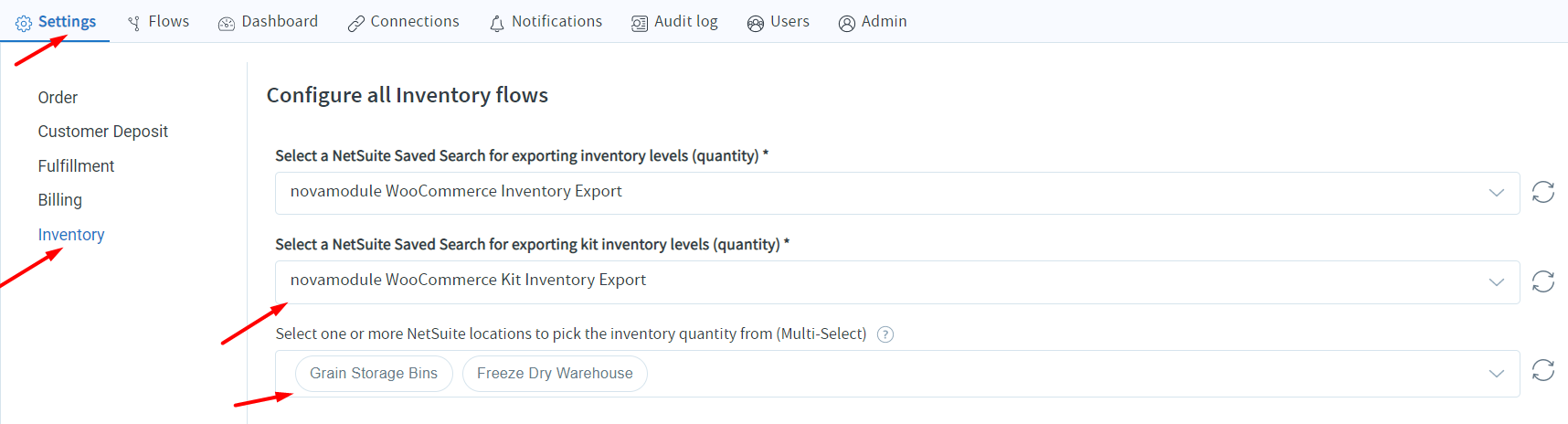Click the Grain Storage Bins location chip
This screenshot has width=1568, height=424.
pos(374,374)
